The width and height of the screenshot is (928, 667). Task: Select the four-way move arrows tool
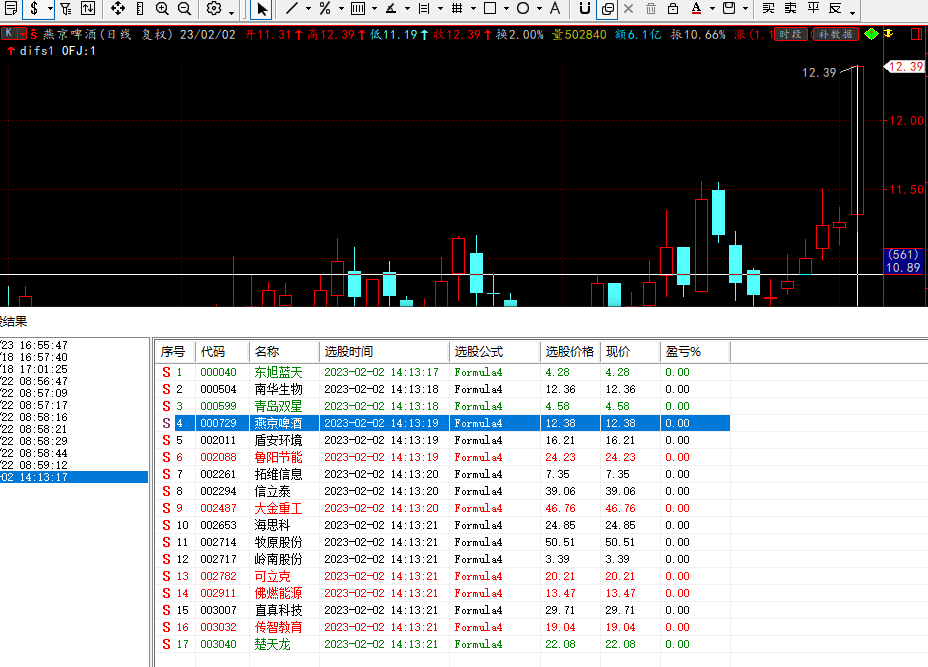117,8
